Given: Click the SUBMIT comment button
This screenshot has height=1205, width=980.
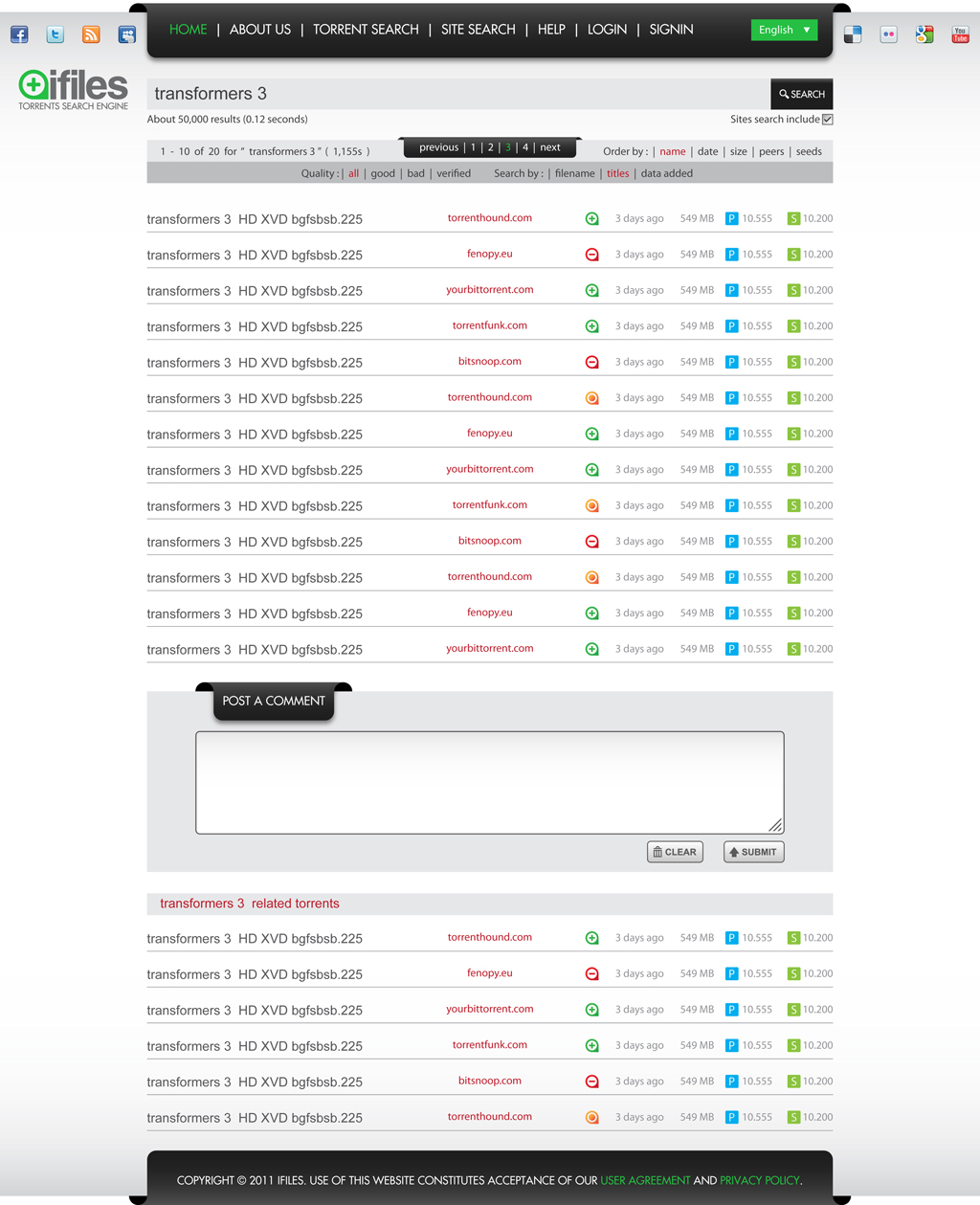Looking at the screenshot, I should pyautogui.click(x=753, y=852).
